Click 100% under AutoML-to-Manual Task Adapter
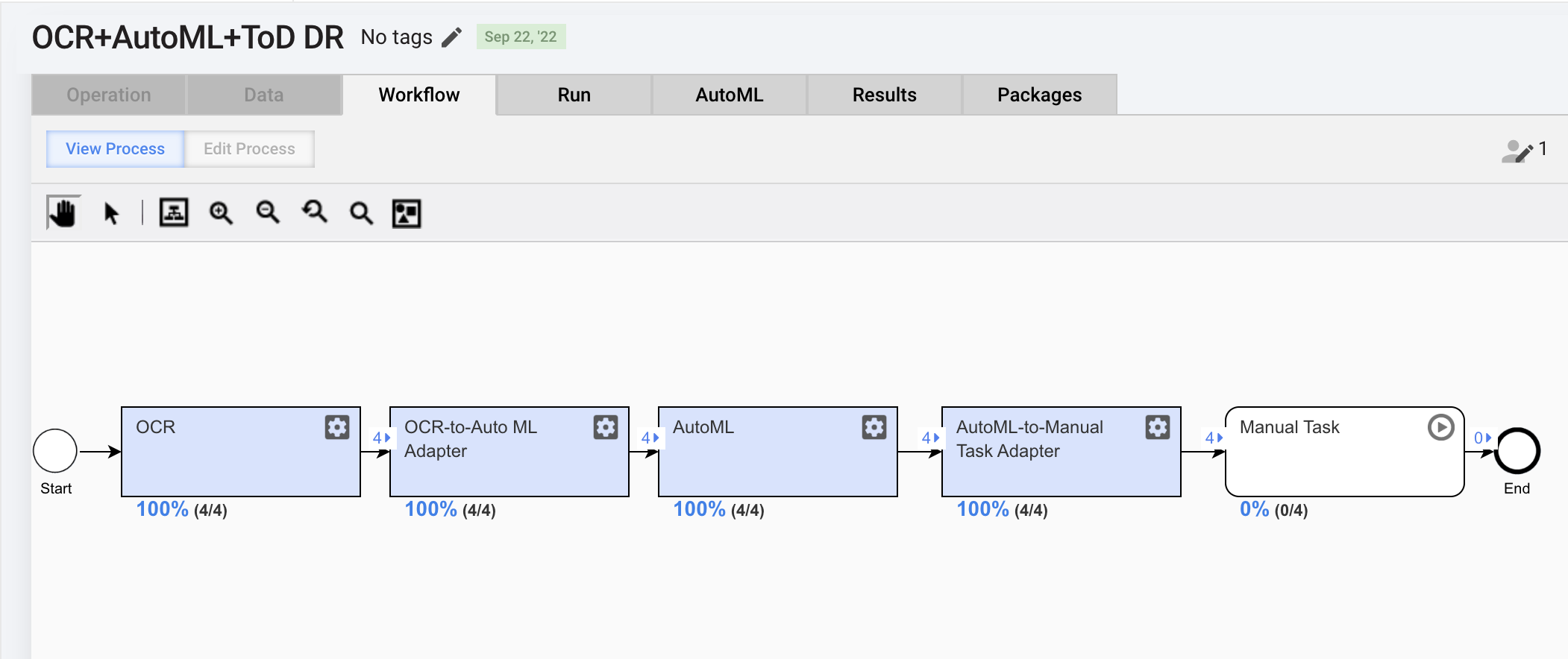 (982, 509)
